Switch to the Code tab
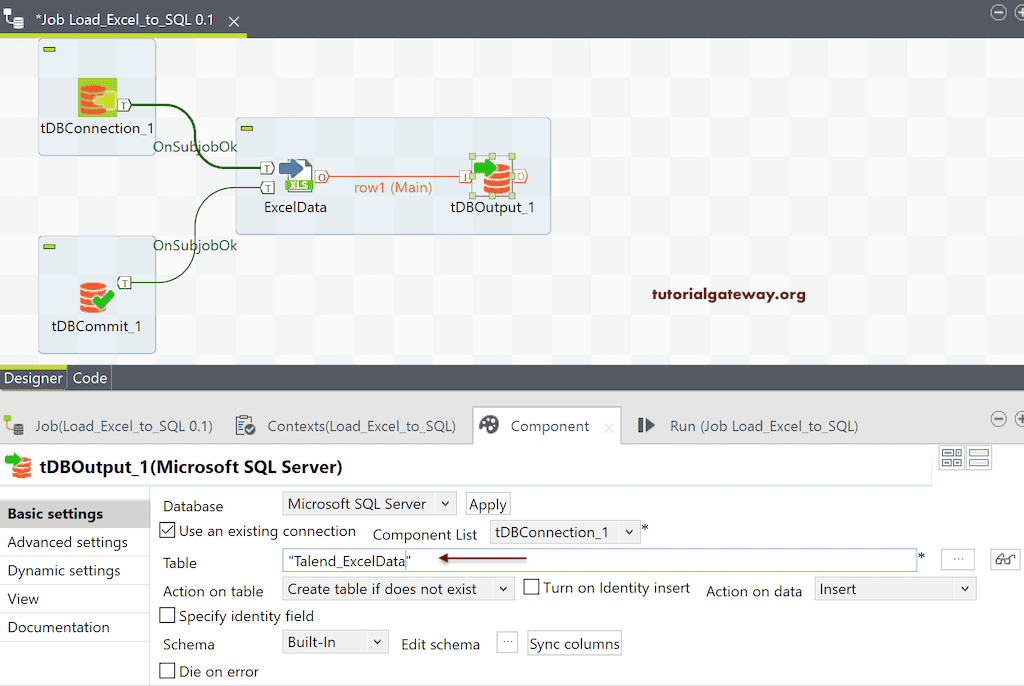Viewport: 1024px width, 686px height. tap(89, 378)
